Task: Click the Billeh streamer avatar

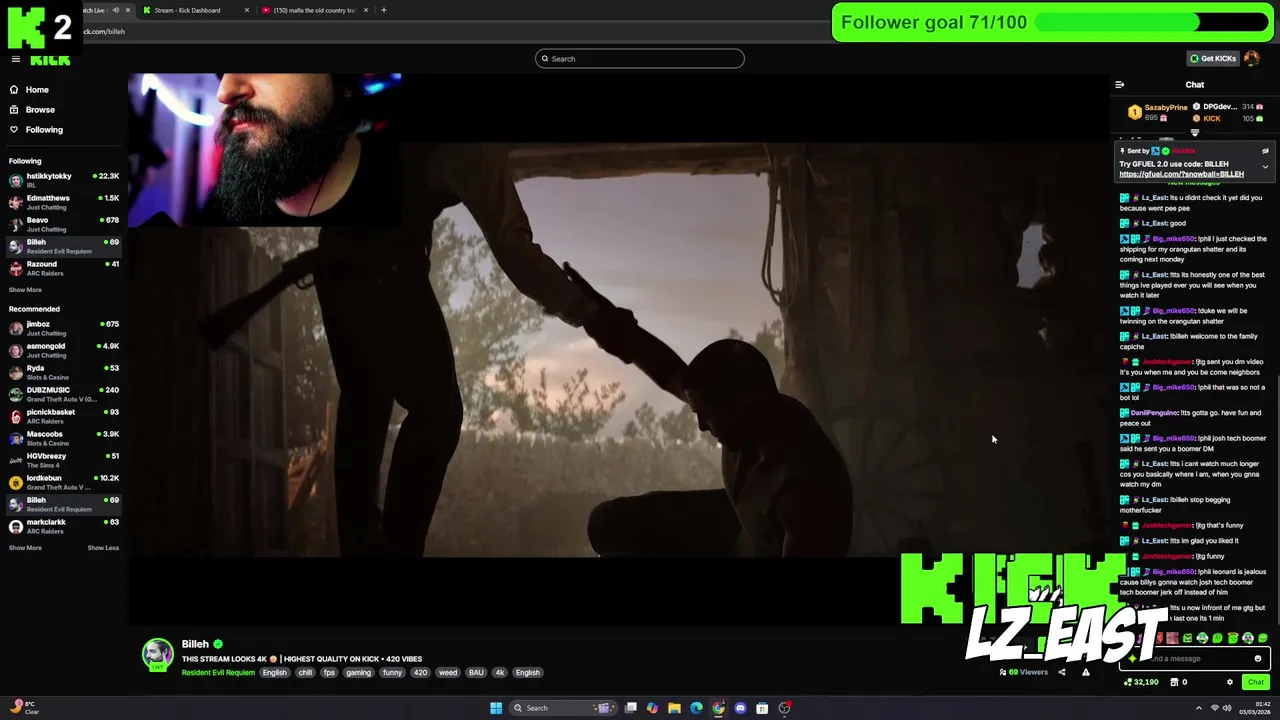Action: click(157, 655)
